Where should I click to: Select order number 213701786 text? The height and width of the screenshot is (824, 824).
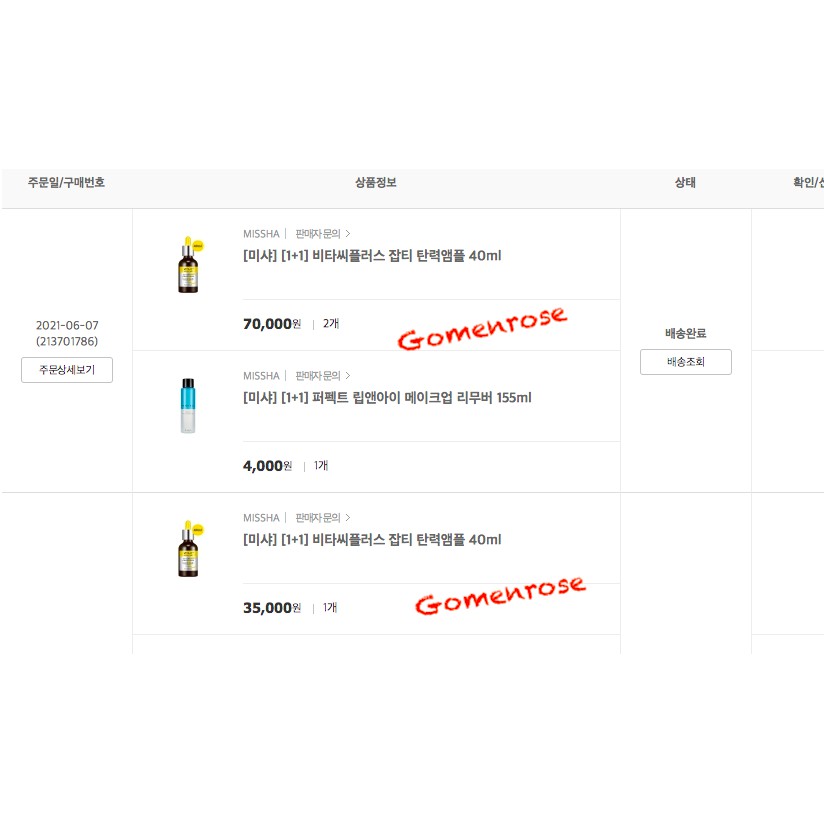point(67,342)
